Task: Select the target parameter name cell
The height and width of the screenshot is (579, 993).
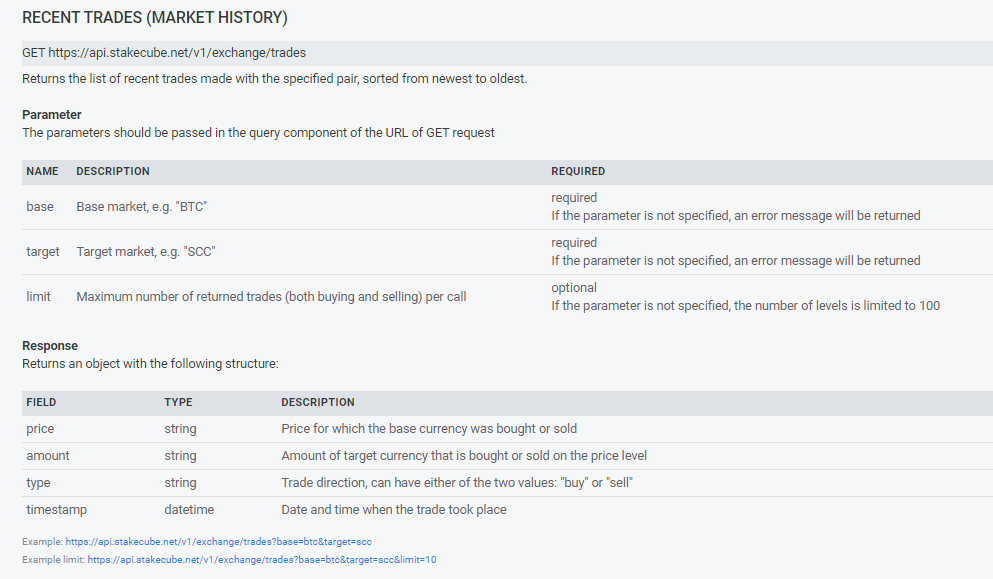Action: 42,251
